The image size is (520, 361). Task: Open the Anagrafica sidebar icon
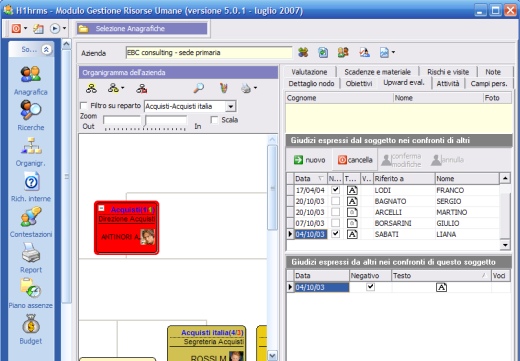31,74
